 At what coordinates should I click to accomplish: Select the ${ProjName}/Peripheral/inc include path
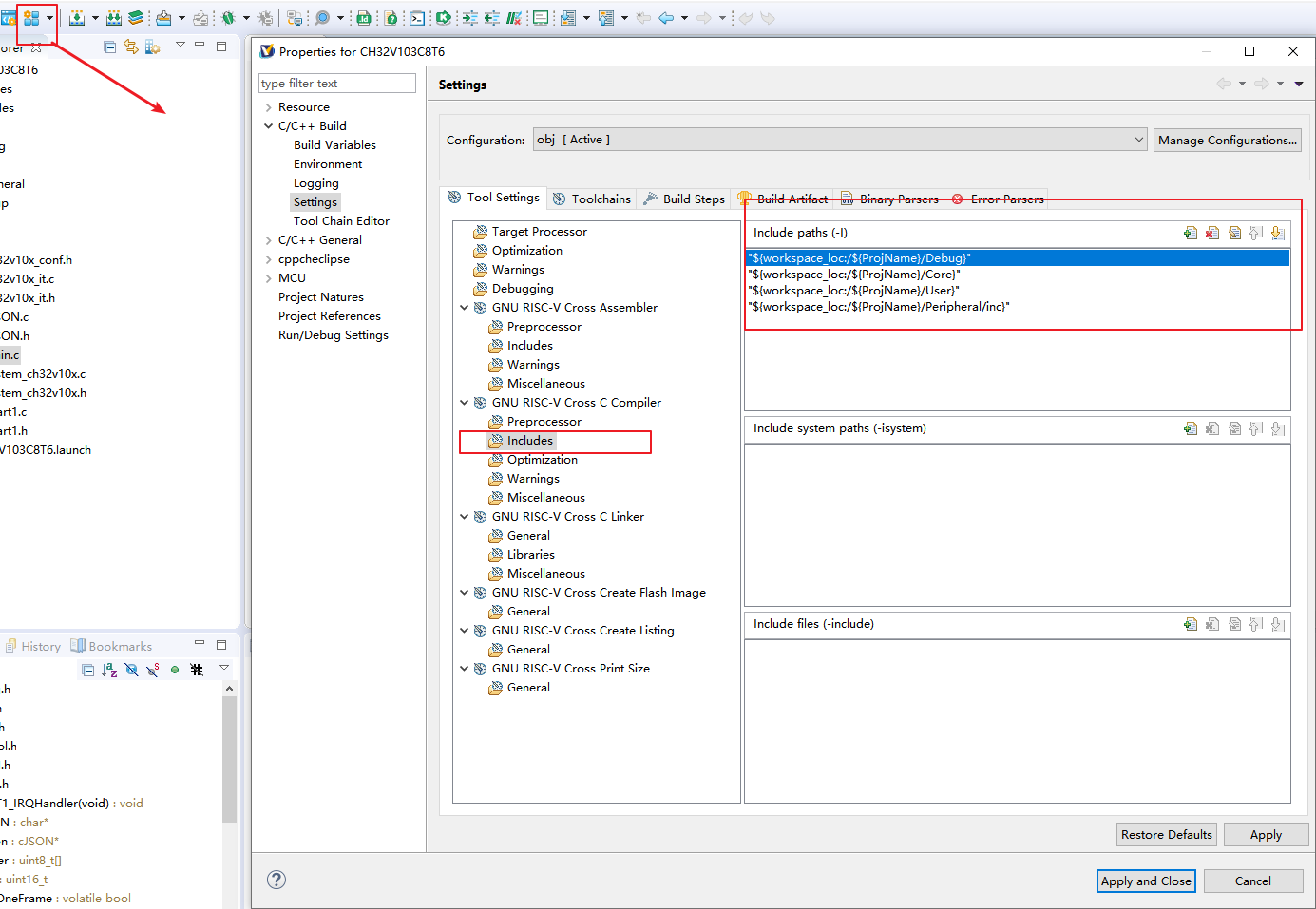[1018, 307]
